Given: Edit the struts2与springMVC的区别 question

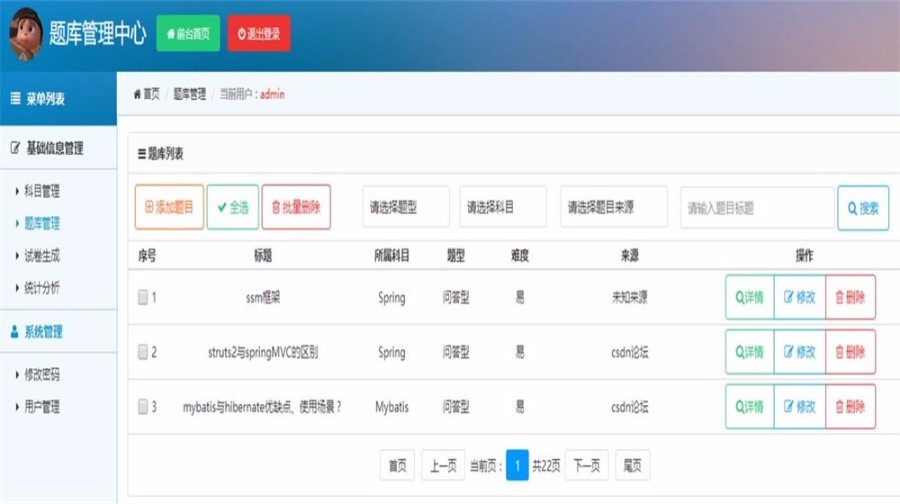Looking at the screenshot, I should [800, 352].
